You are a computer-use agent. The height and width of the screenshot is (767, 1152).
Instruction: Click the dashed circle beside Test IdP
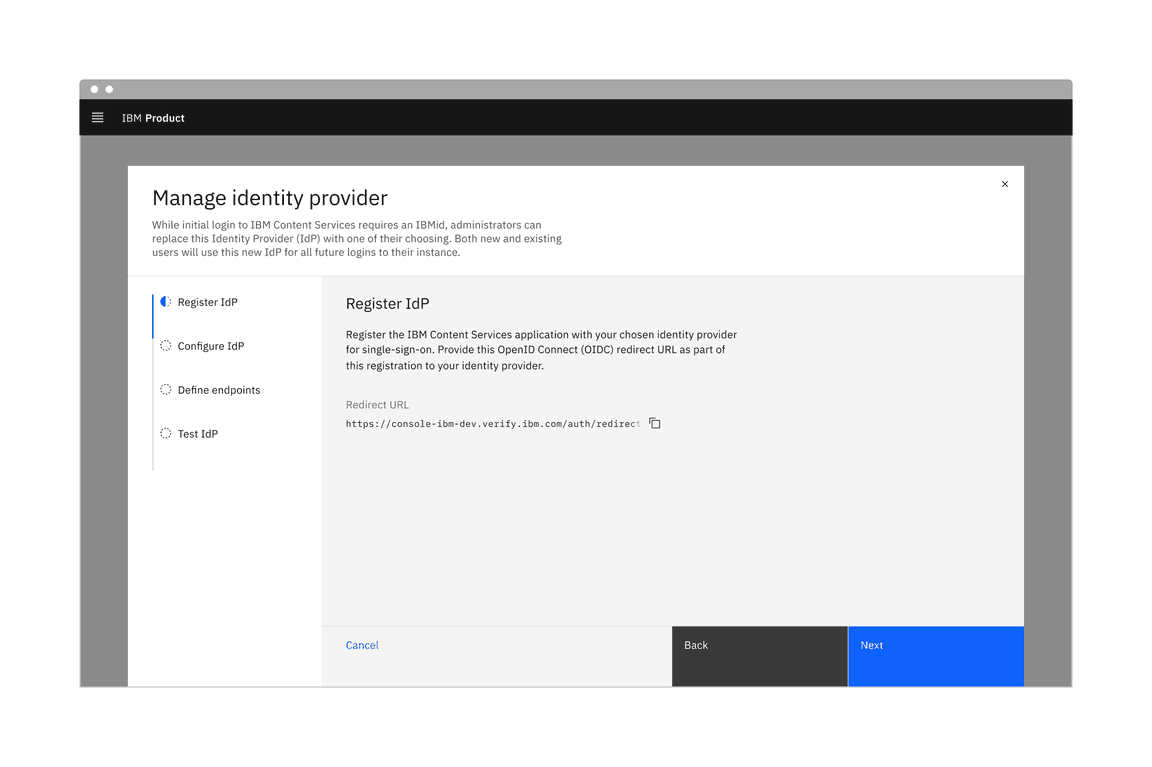166,434
